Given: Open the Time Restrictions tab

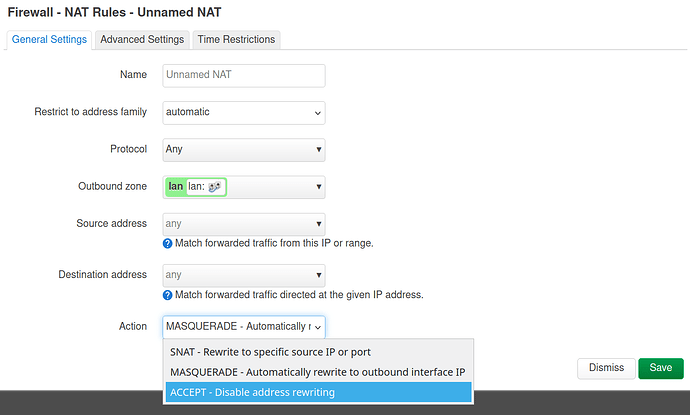Looking at the screenshot, I should (x=236, y=40).
